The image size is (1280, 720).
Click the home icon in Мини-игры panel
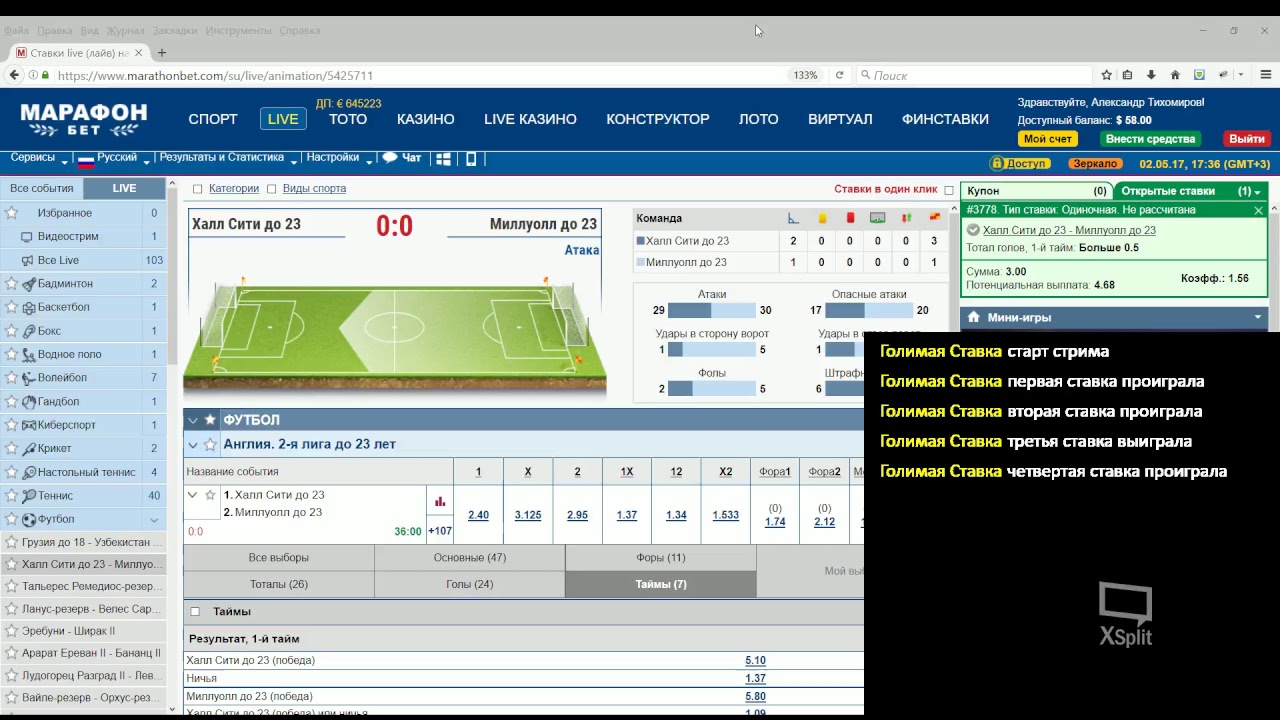point(973,317)
